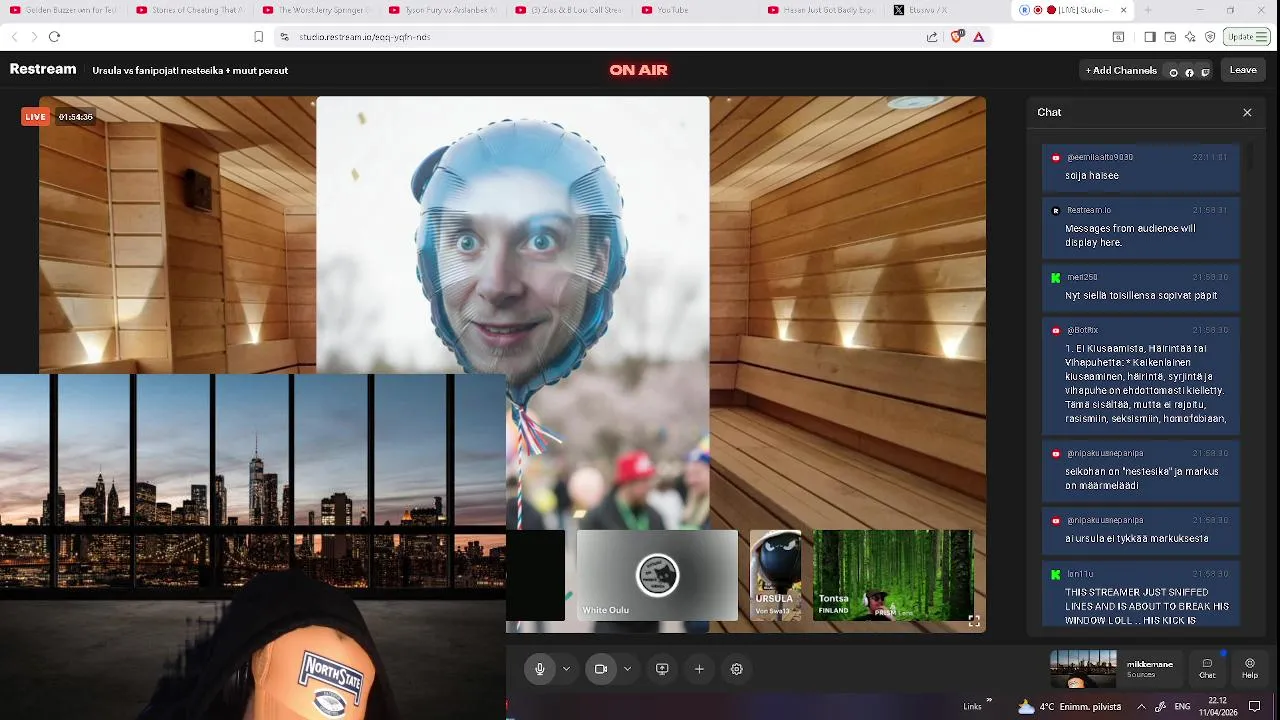Click the chat message 'saija haisee'
Viewport: 1280px width, 720px height.
[x=1141, y=166]
